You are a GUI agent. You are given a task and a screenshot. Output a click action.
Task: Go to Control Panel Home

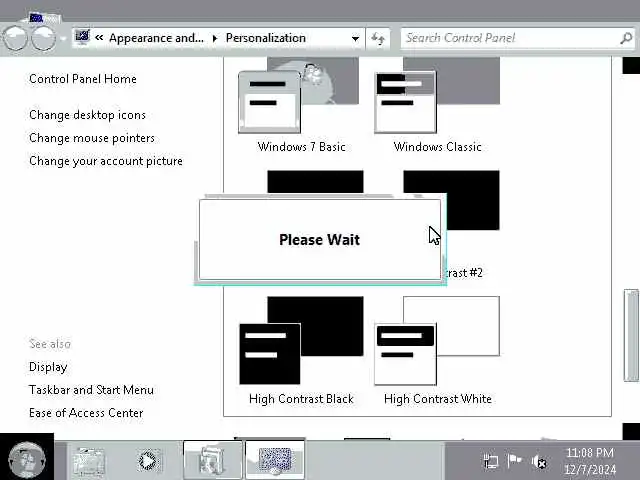tap(83, 79)
